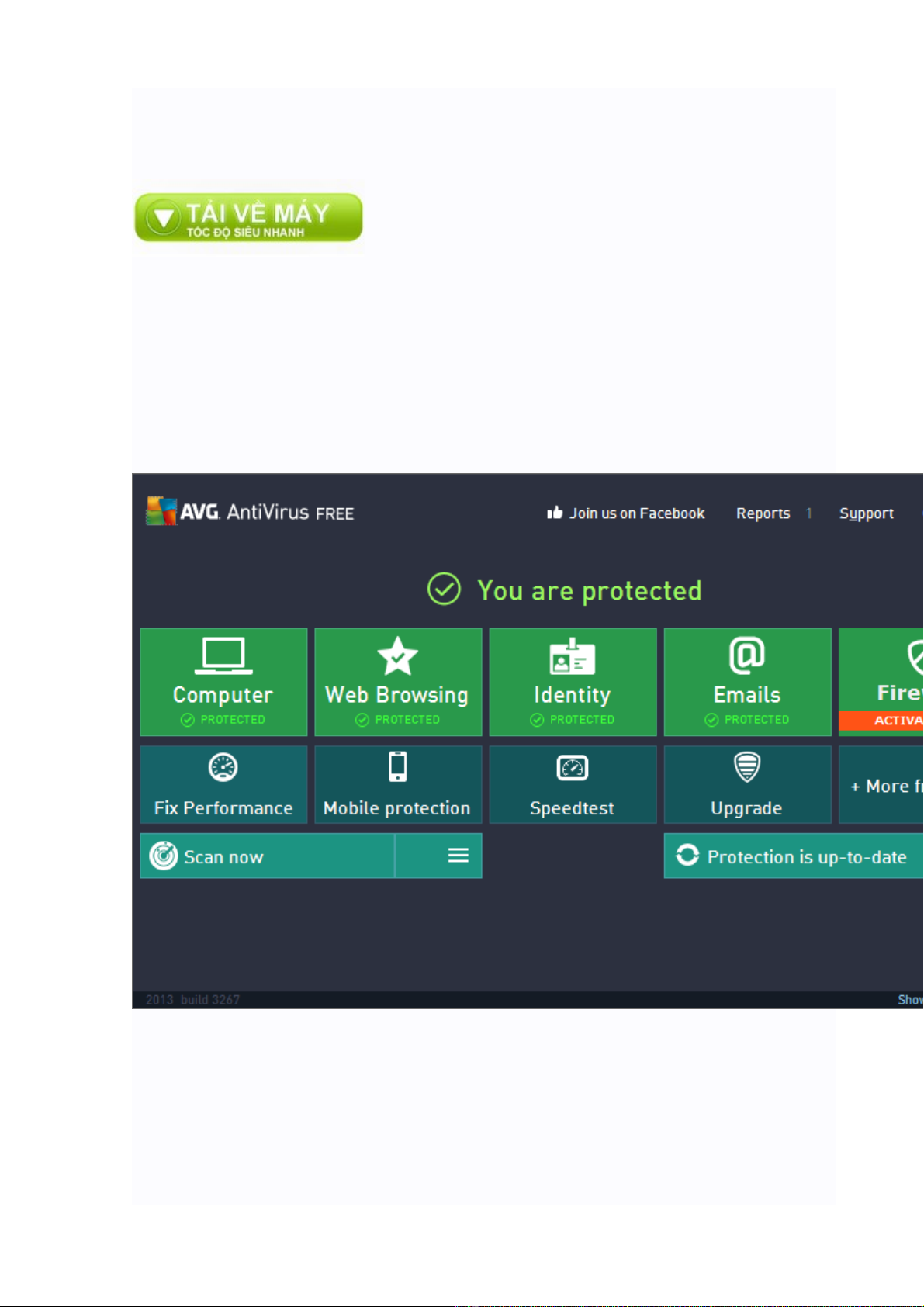Click the 2013 build 3267 version text
The height and width of the screenshot is (1307, 924).
(192, 1000)
